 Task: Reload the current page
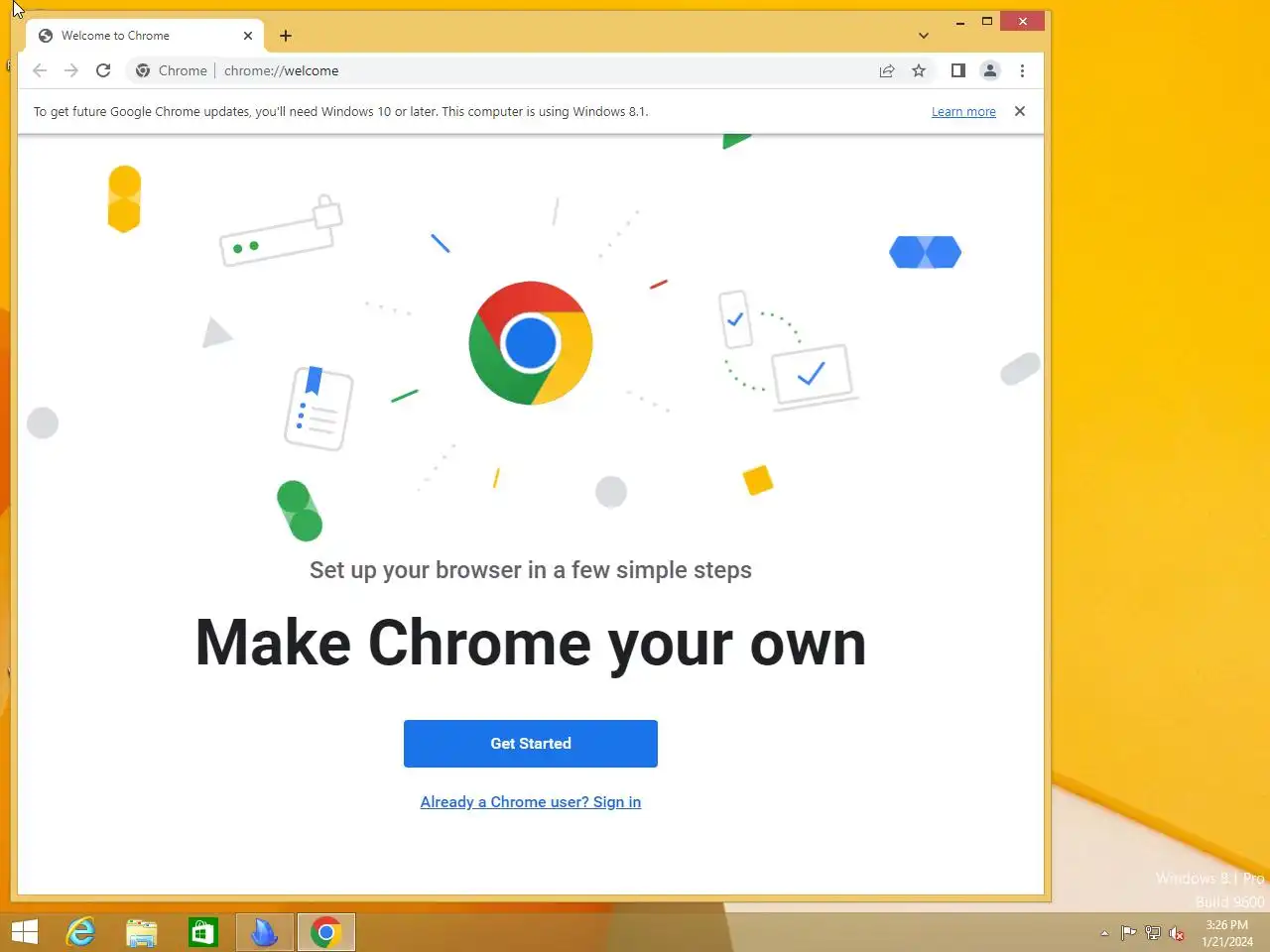103,70
